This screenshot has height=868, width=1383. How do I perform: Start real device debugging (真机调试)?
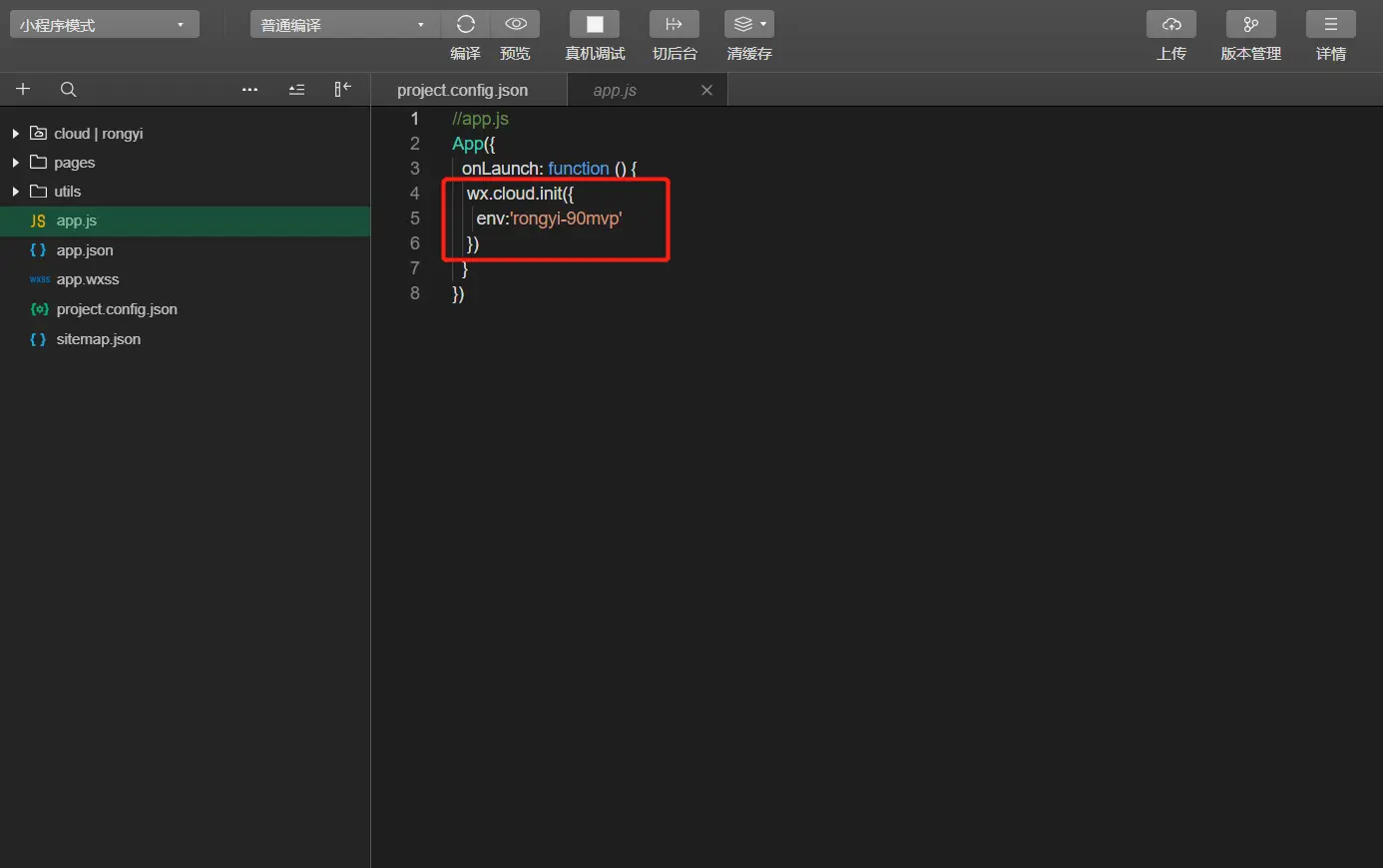[x=595, y=24]
